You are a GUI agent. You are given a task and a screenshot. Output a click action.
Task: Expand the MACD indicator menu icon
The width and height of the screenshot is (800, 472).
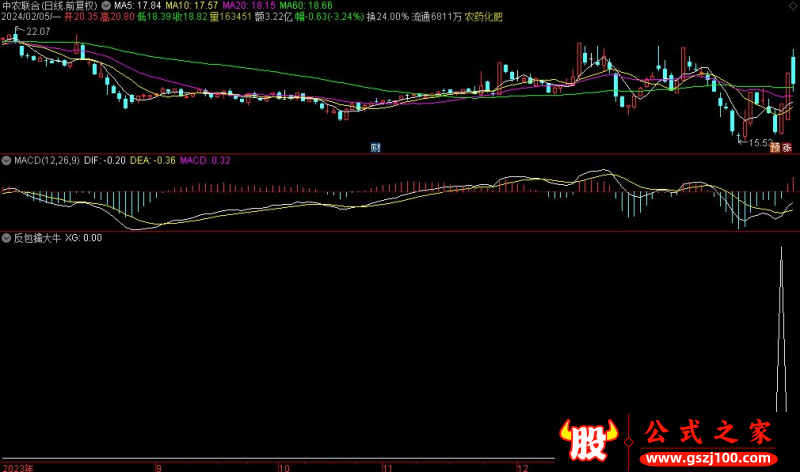click(6, 160)
